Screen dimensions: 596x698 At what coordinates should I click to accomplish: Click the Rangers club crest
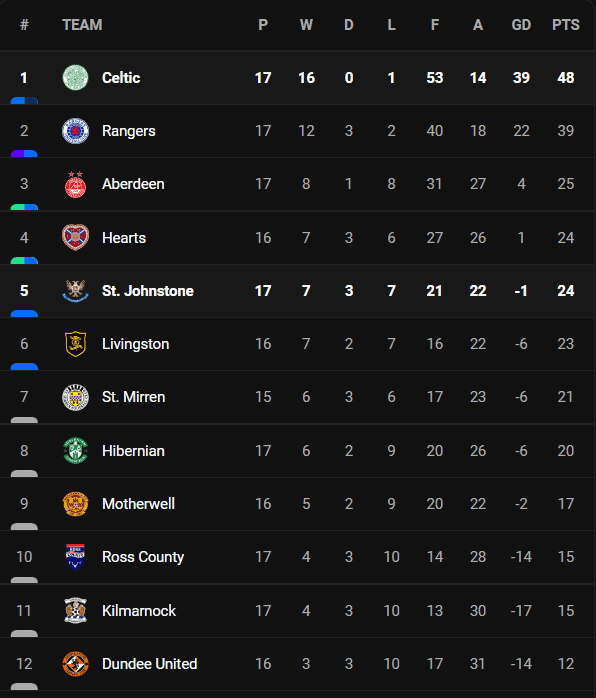(x=75, y=131)
